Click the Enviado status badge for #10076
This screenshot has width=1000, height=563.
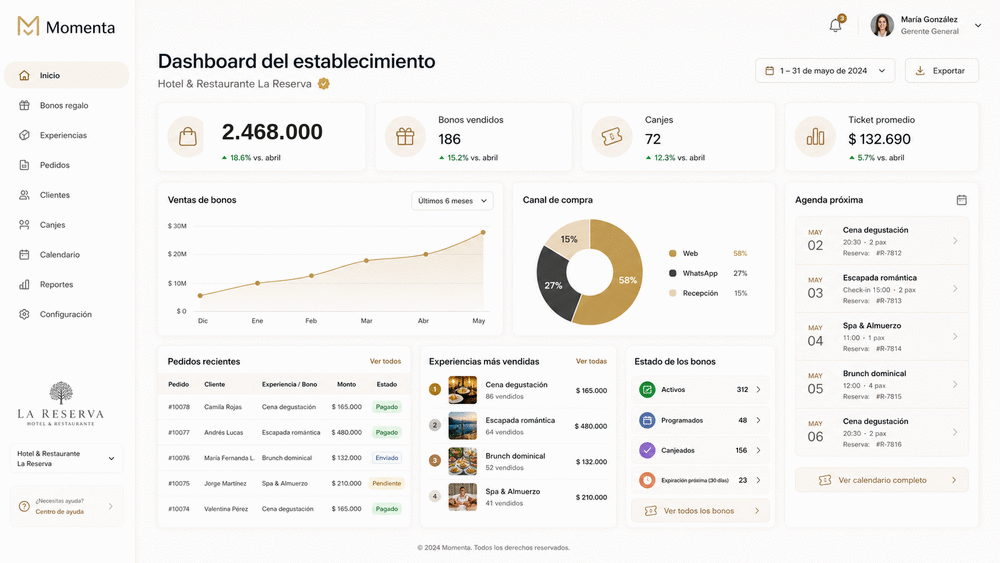tap(387, 458)
